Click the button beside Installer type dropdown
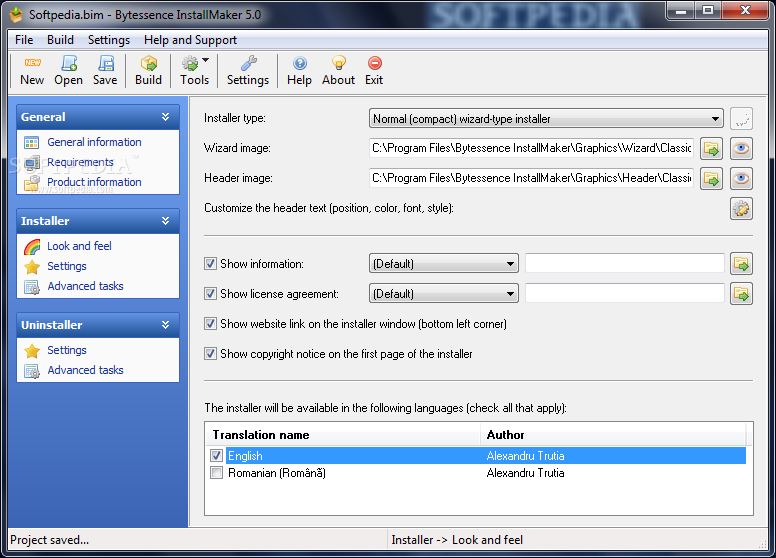The image size is (776, 558). coord(741,119)
